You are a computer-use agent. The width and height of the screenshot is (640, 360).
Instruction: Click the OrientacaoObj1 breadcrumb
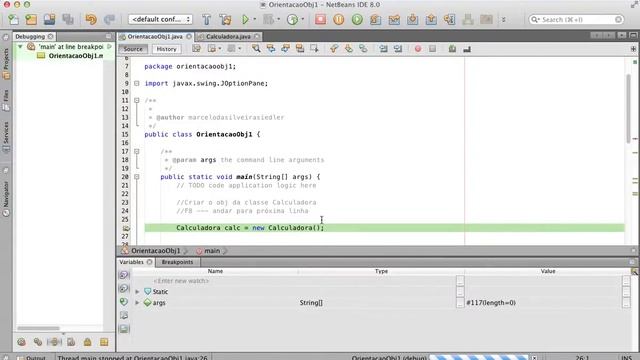coord(156,251)
